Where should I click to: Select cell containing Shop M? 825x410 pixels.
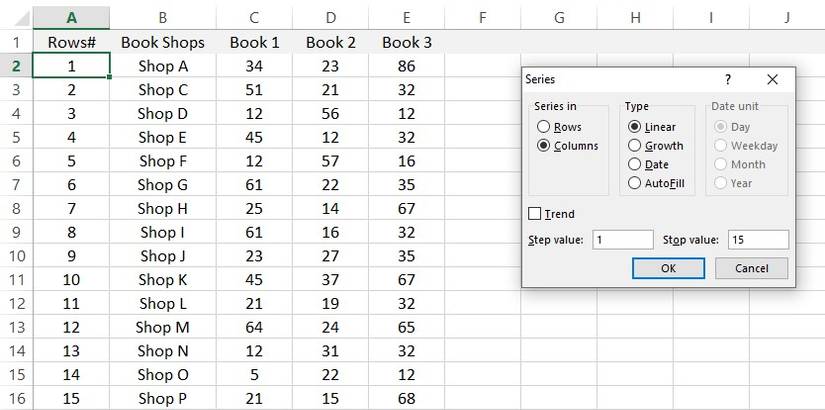coord(162,327)
